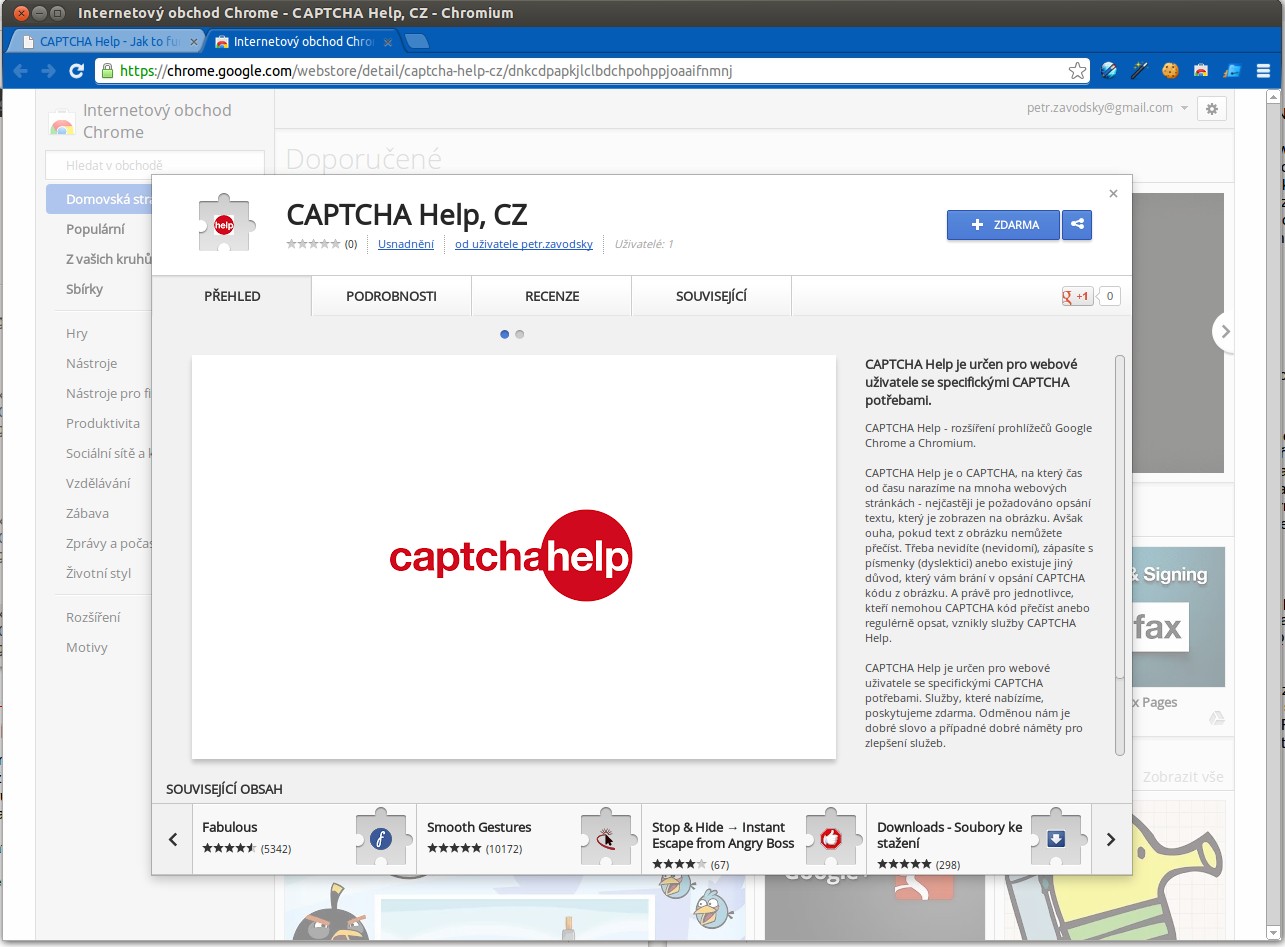Switch to the PODROBNOSTI tab
The image size is (1285, 947).
point(391,296)
